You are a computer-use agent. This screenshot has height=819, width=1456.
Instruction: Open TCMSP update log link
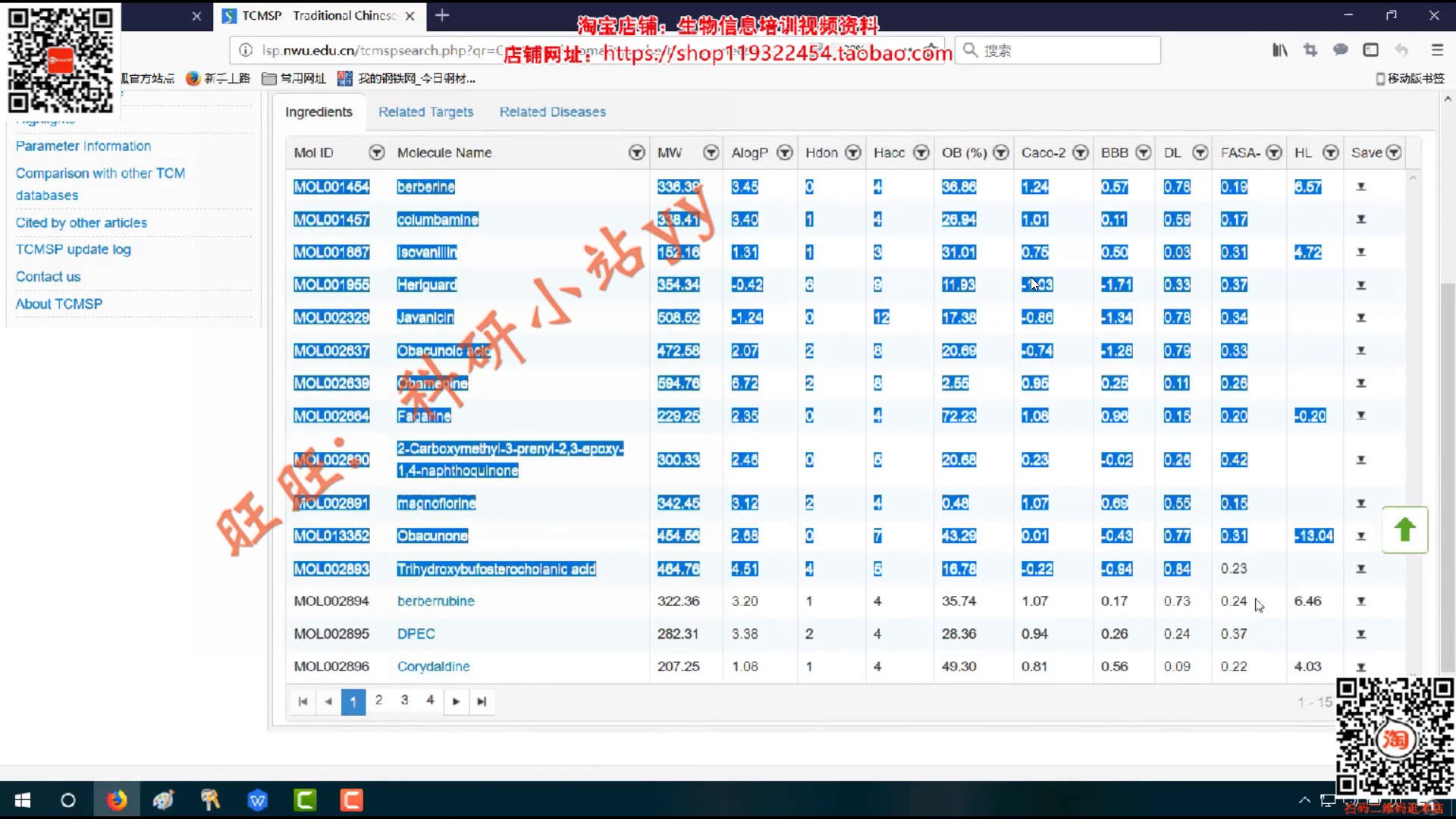(73, 249)
